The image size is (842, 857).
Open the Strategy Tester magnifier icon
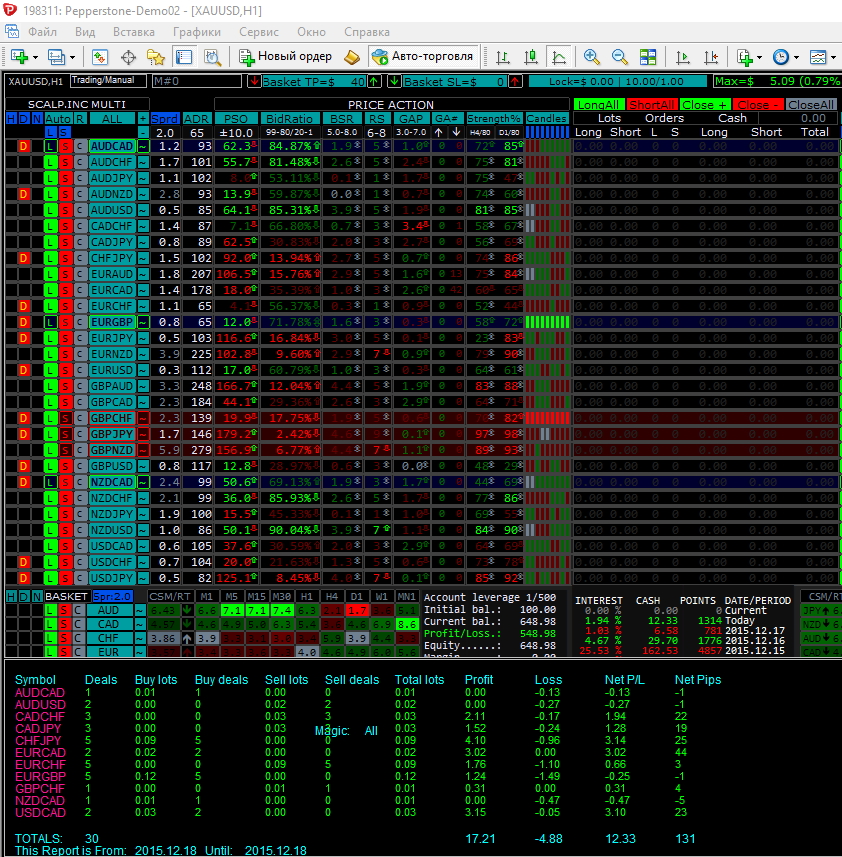coord(212,57)
